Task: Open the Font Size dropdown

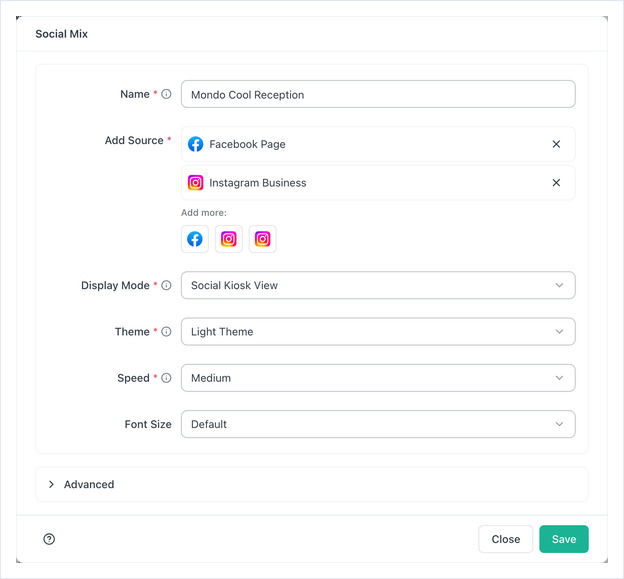Action: click(x=378, y=424)
